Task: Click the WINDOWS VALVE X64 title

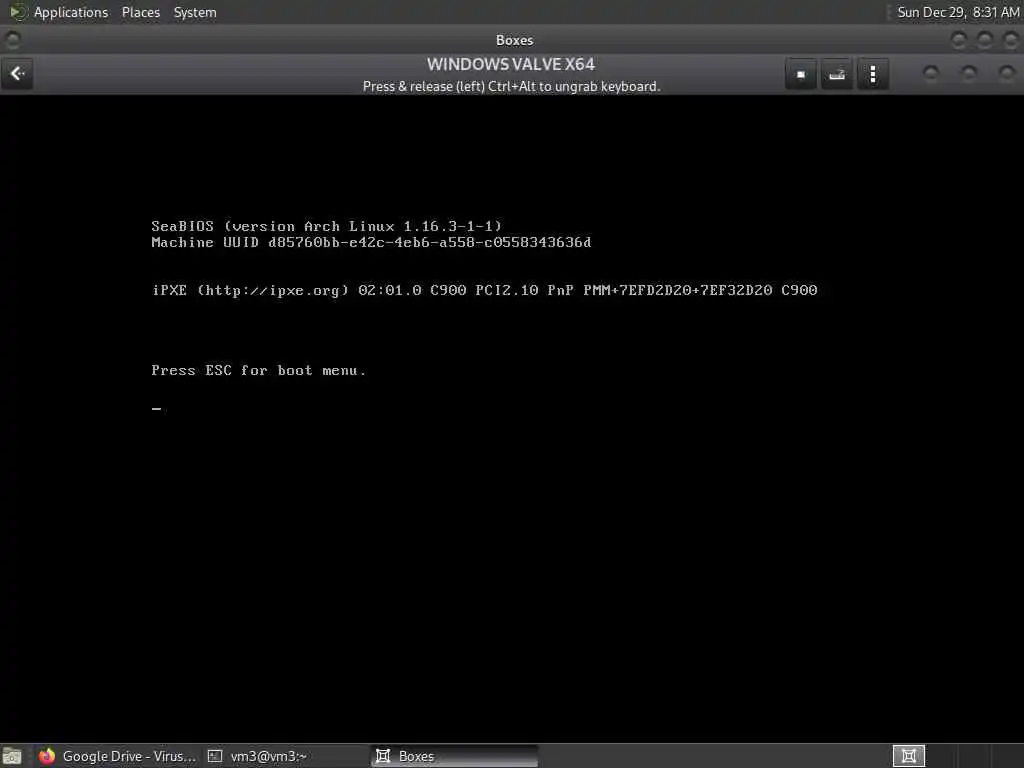Action: tap(511, 65)
